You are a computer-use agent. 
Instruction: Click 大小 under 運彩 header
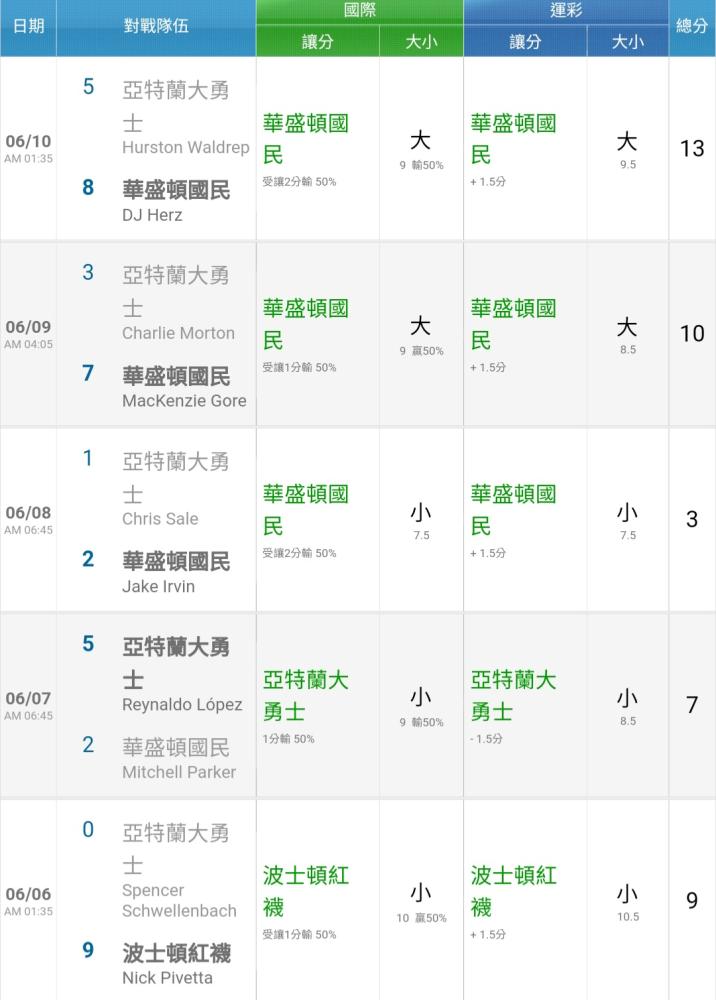[x=628, y=42]
